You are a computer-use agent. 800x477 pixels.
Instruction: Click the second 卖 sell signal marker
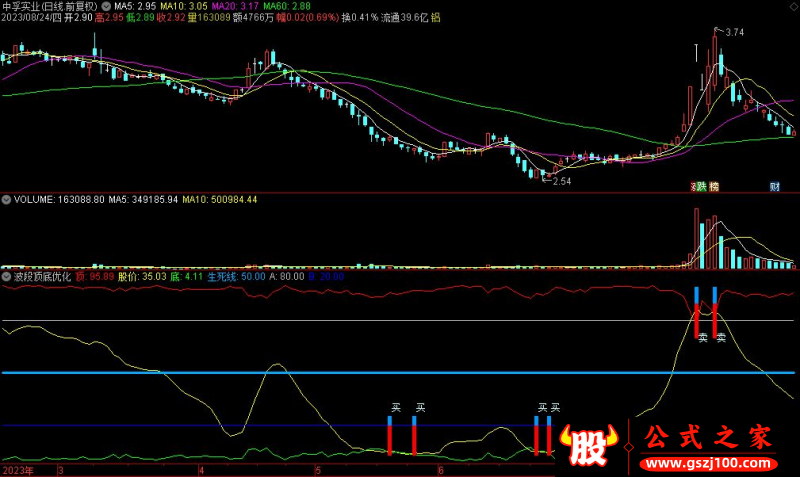point(720,339)
